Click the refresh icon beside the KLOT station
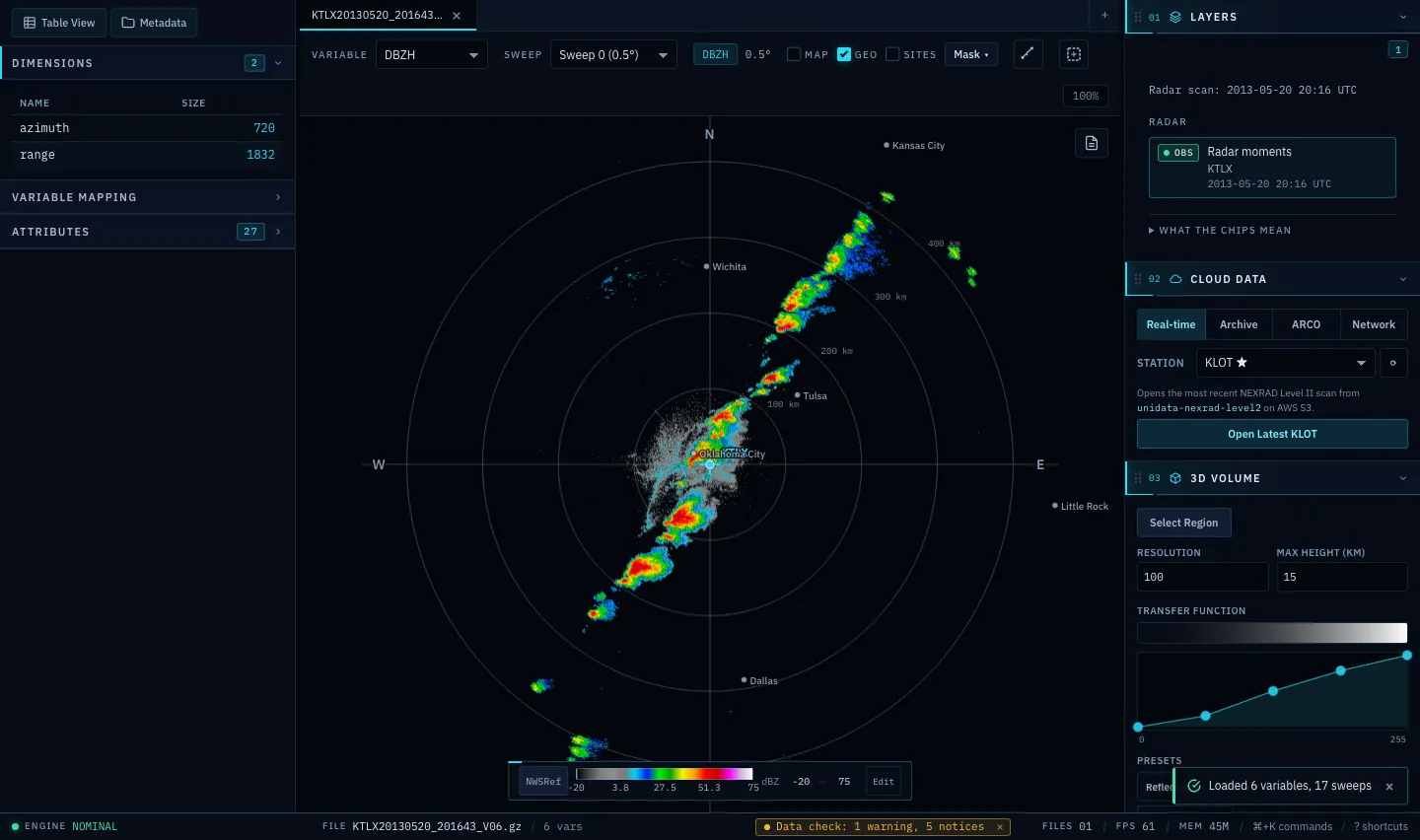The height and width of the screenshot is (840, 1420). click(x=1393, y=363)
